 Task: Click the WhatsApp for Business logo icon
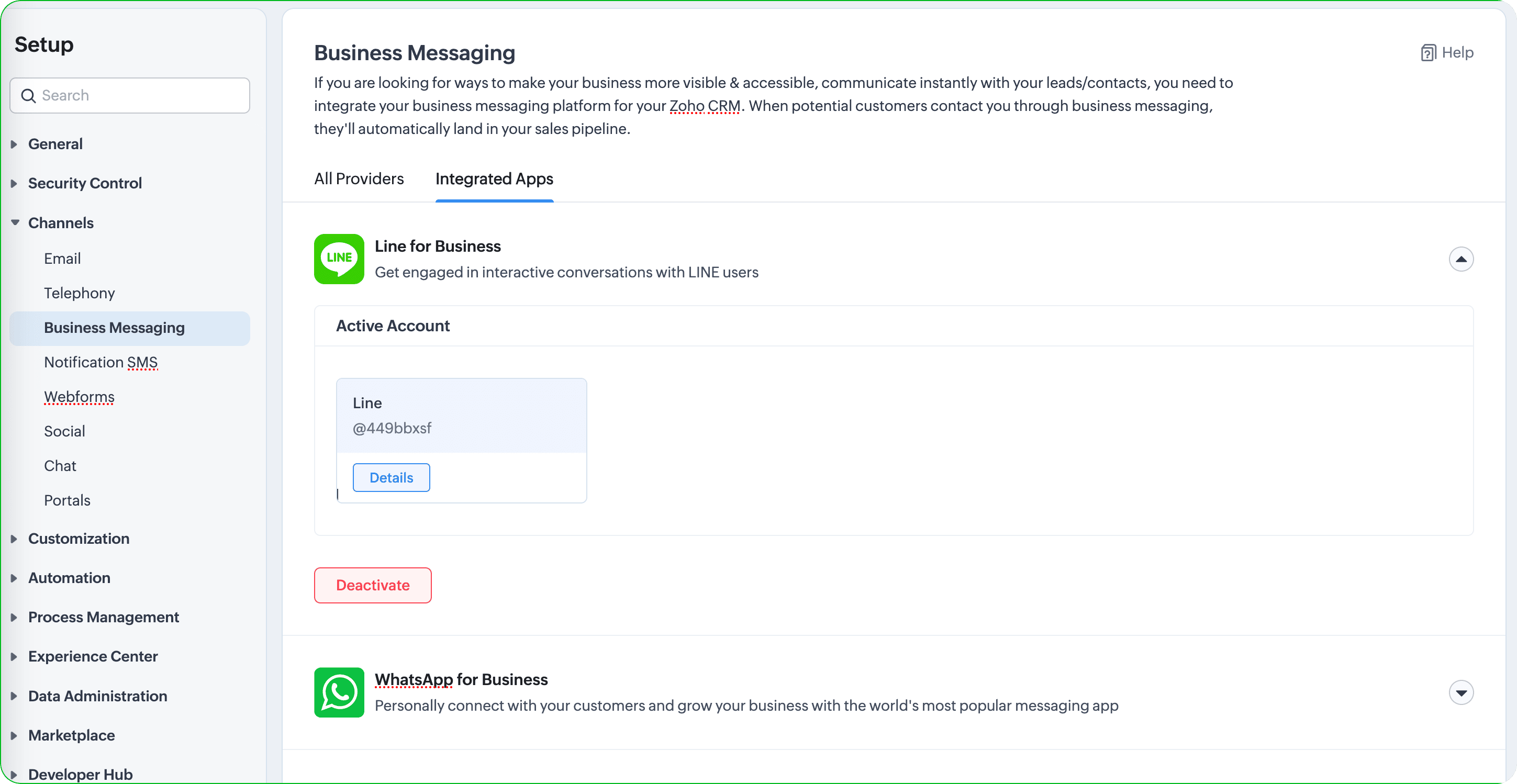339,692
